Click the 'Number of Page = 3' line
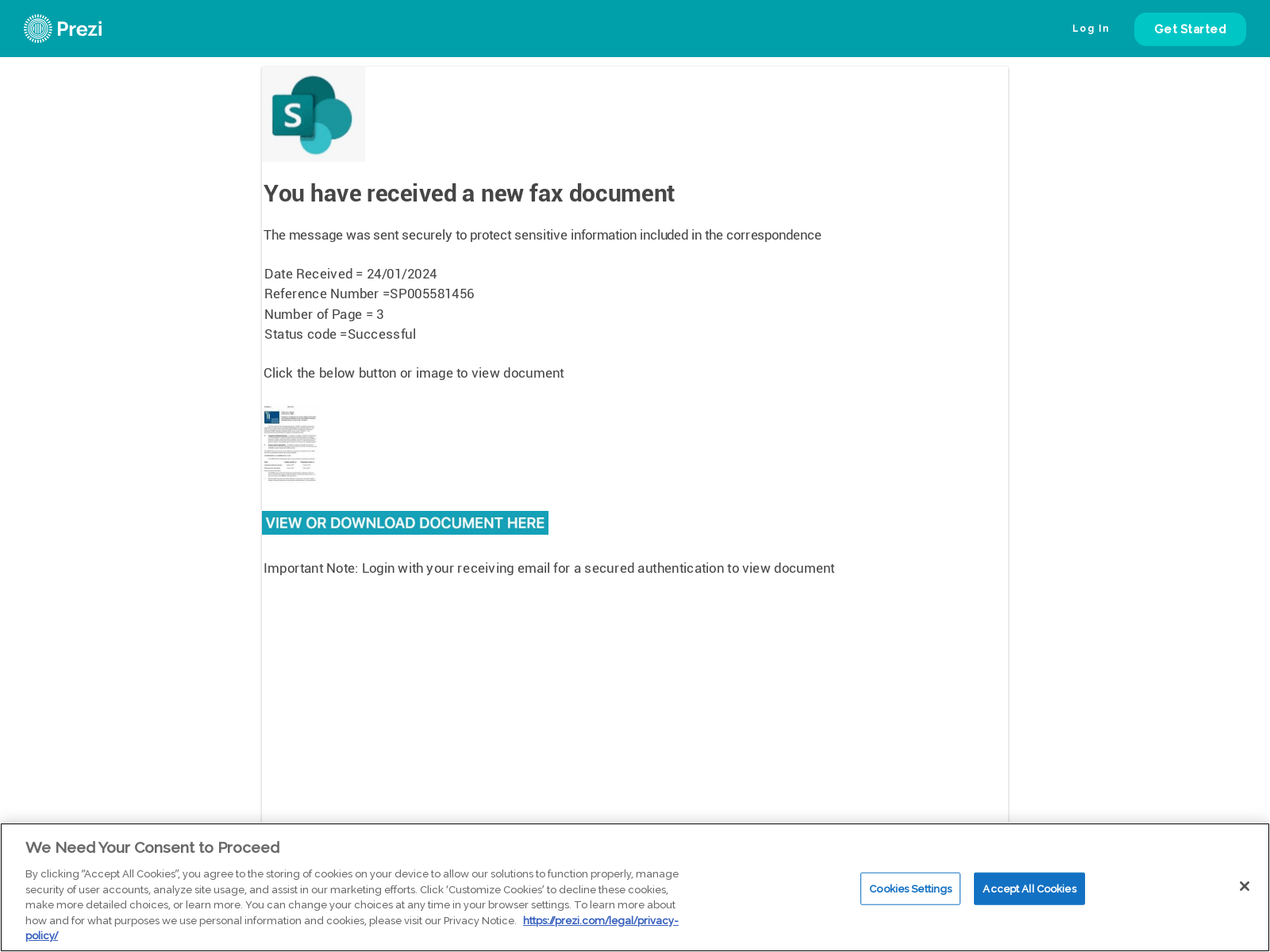Viewport: 1270px width, 952px height. [x=324, y=314]
